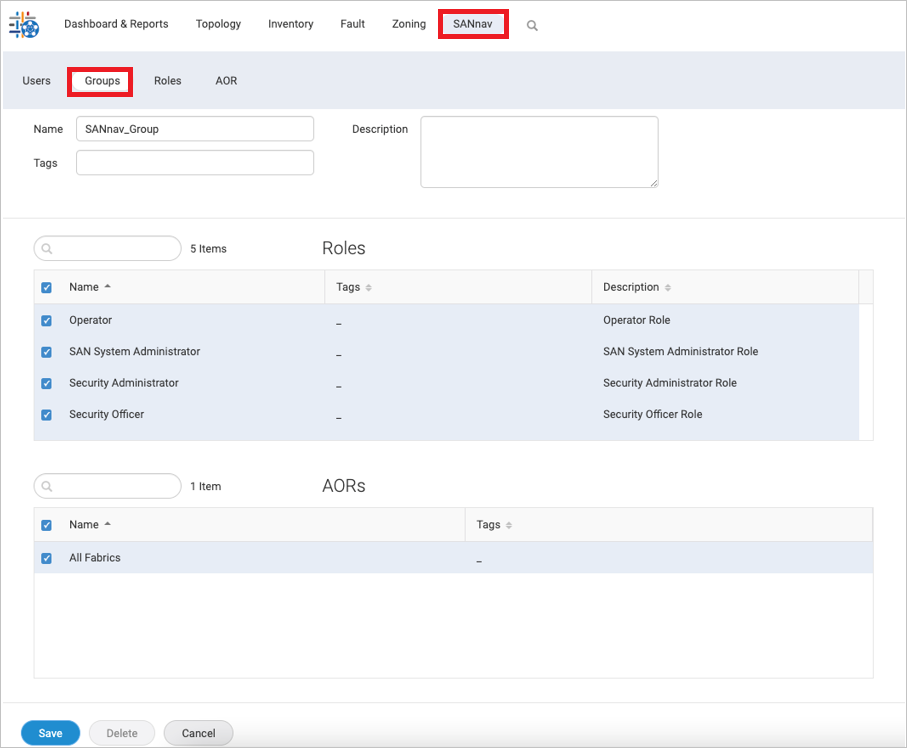Open the Inventory menu
907x748 pixels.
(x=290, y=24)
